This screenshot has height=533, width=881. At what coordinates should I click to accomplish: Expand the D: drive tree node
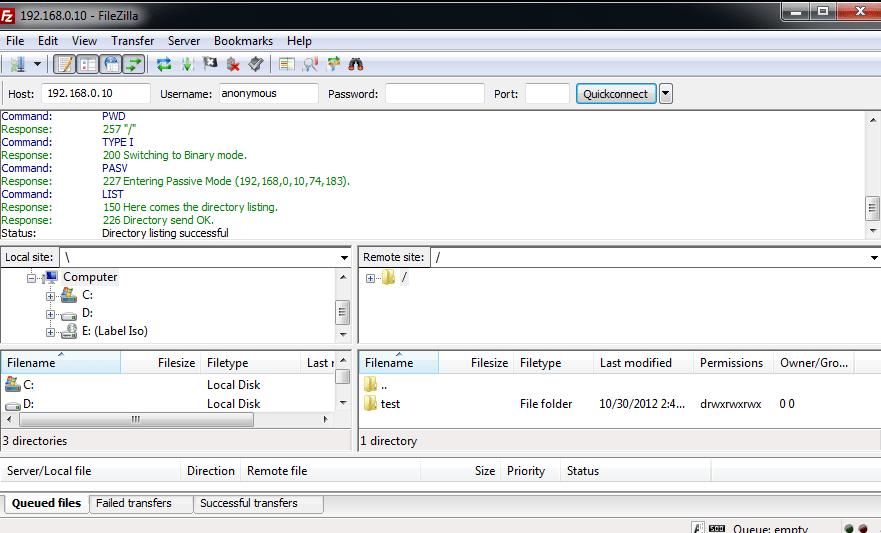pos(50,315)
